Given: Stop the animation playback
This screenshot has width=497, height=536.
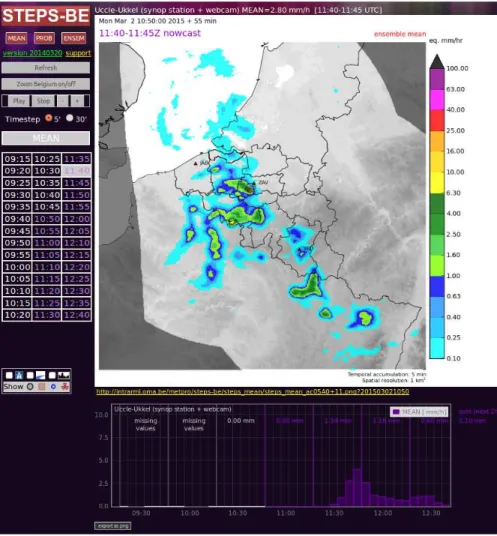Looking at the screenshot, I should [43, 101].
